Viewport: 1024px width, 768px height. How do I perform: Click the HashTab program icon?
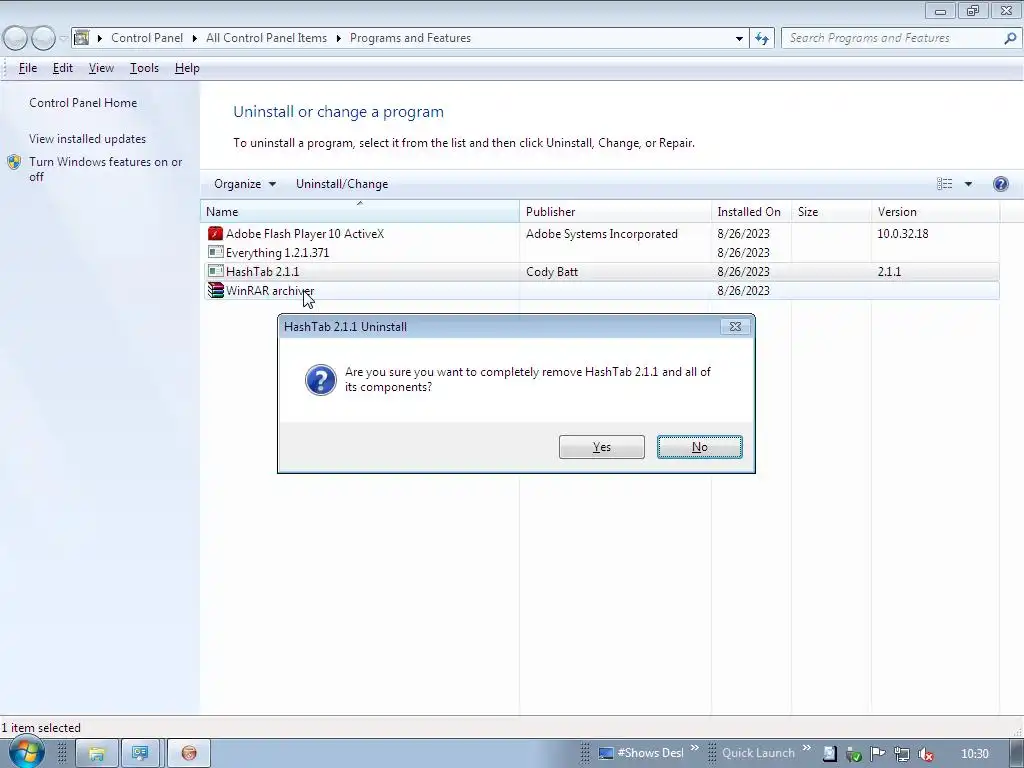215,271
